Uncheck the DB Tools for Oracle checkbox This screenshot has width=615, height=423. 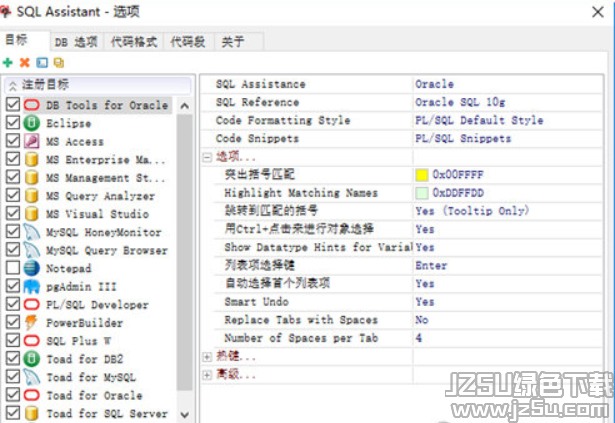click(x=13, y=104)
